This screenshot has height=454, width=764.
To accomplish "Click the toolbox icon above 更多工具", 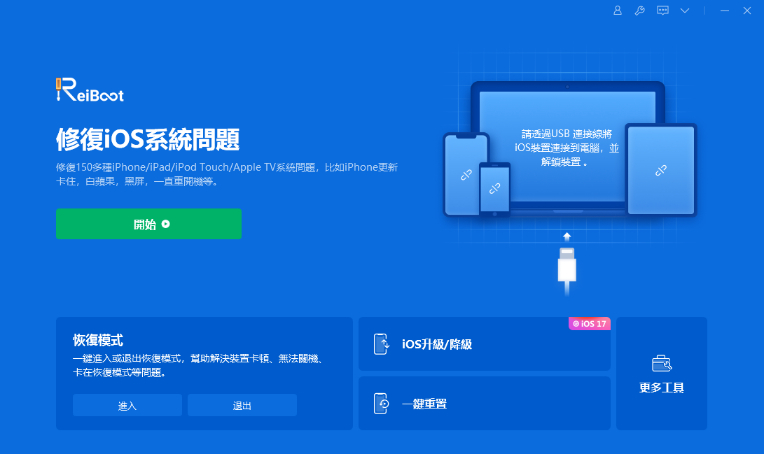I will point(662,363).
